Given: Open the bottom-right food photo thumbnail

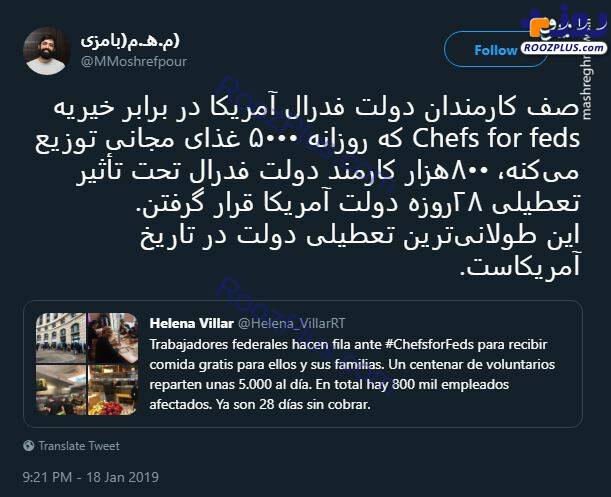Looking at the screenshot, I should tap(113, 390).
